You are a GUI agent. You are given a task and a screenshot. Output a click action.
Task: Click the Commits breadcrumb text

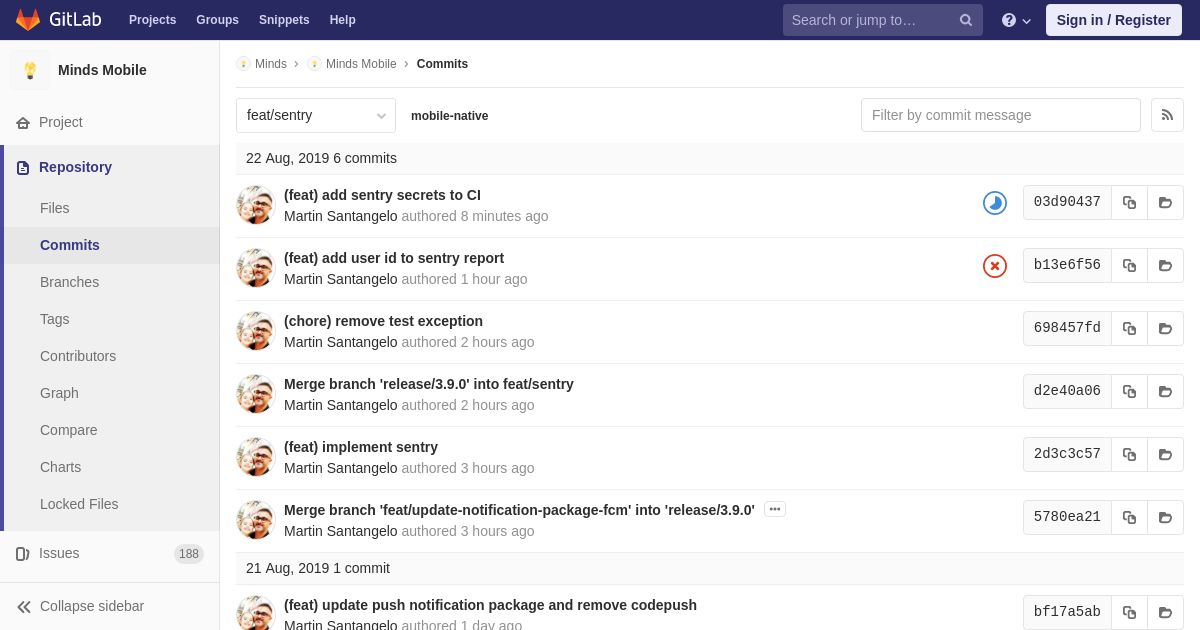(442, 64)
